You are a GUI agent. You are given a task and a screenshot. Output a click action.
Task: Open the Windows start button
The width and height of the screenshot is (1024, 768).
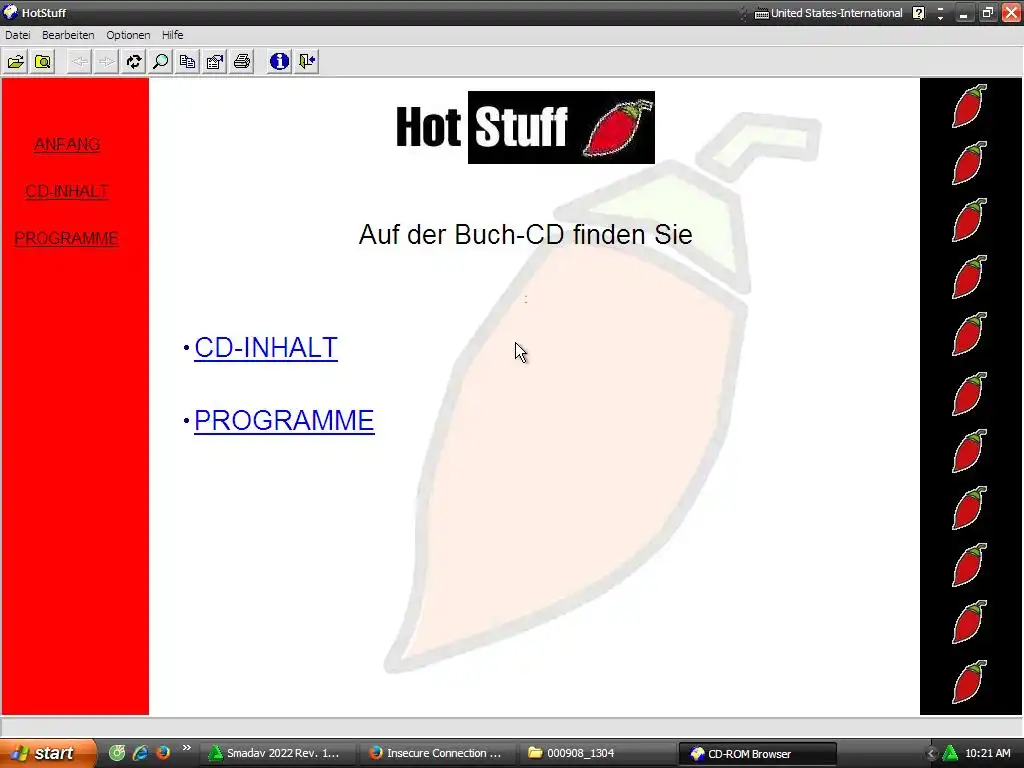point(47,753)
